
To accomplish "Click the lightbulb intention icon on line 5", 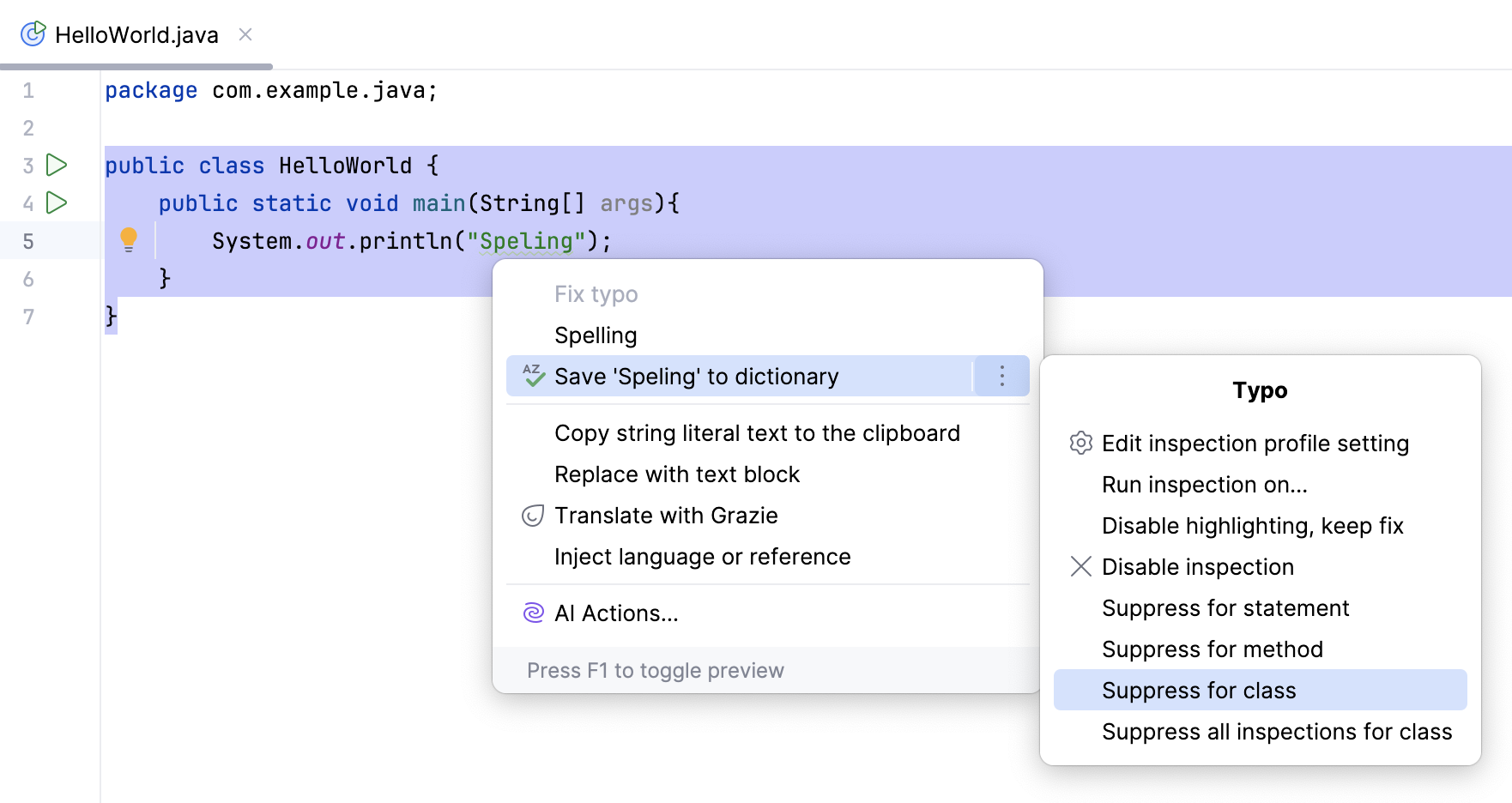I will coord(129,240).
